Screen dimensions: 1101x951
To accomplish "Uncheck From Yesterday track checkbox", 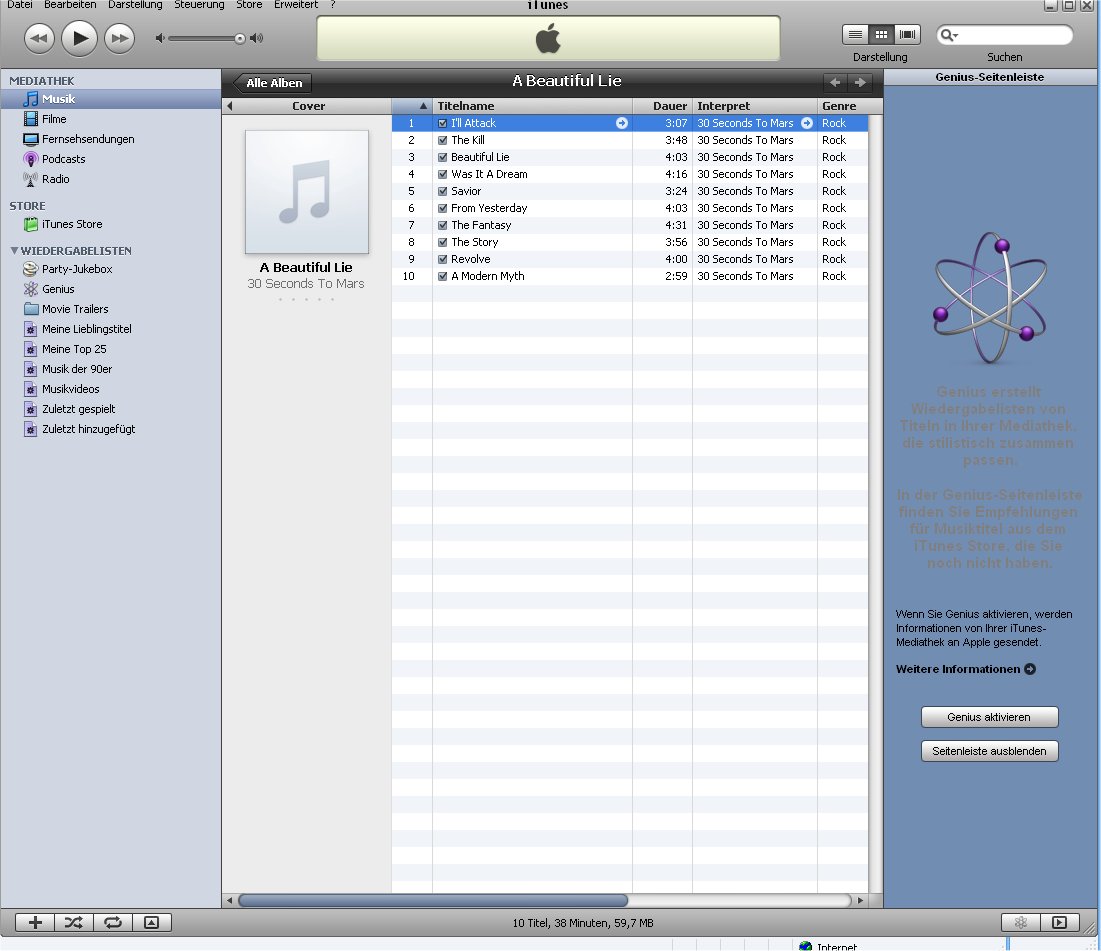I will [x=442, y=209].
